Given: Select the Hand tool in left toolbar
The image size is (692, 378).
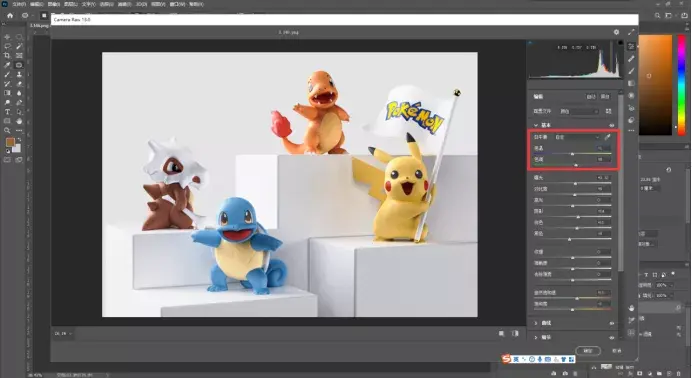Looking at the screenshot, I should tap(19, 121).
